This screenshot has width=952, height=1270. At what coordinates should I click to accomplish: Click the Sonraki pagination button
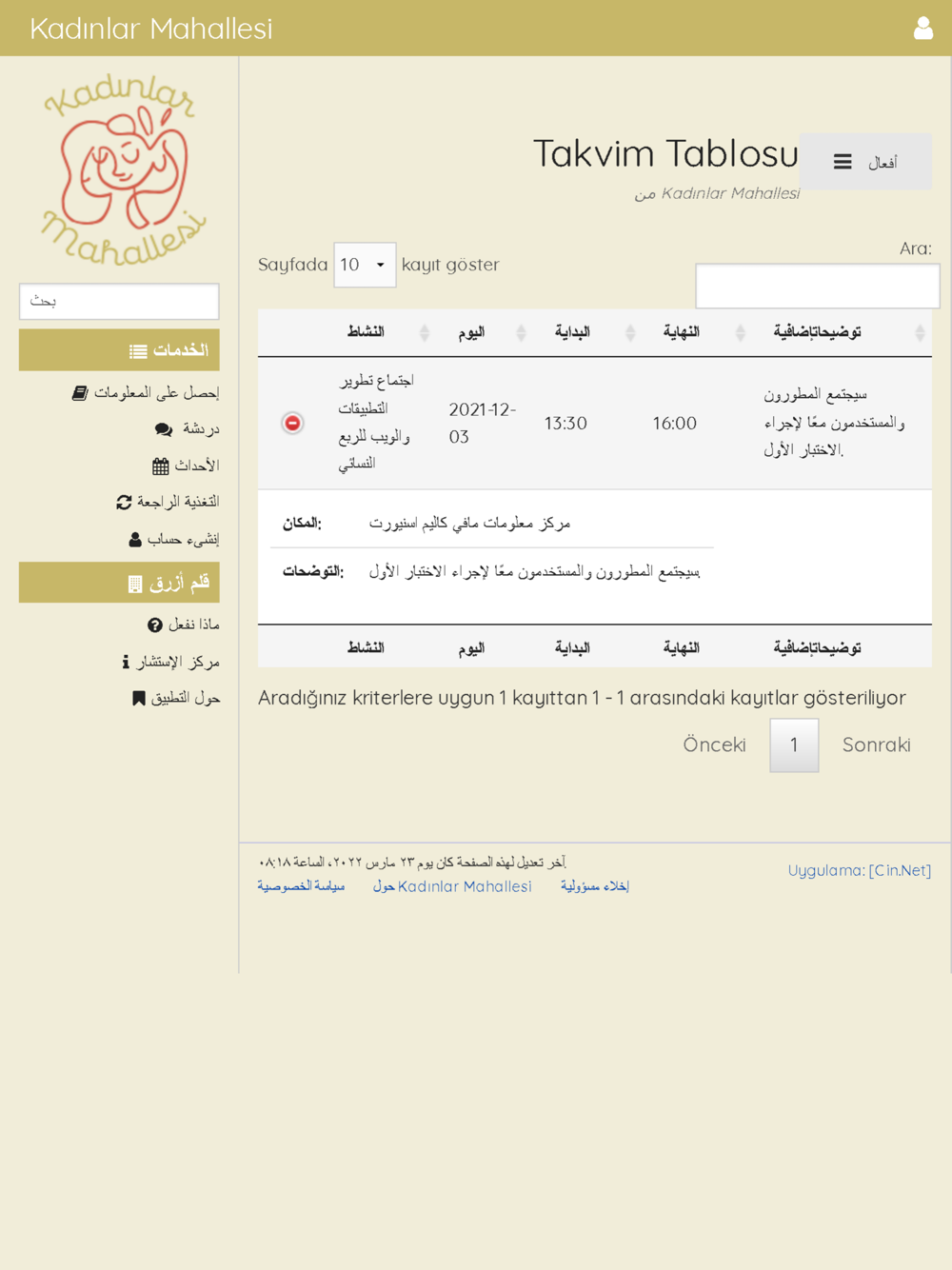pyautogui.click(x=876, y=744)
